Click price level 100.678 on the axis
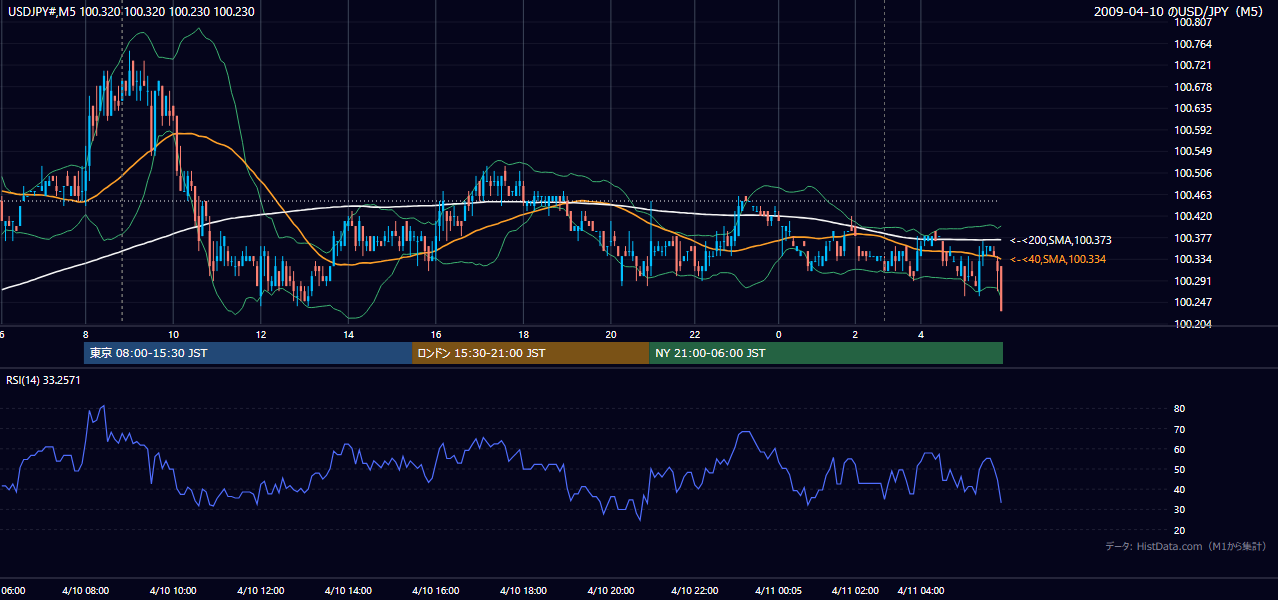Image resolution: width=1278 pixels, height=600 pixels. (x=1193, y=87)
